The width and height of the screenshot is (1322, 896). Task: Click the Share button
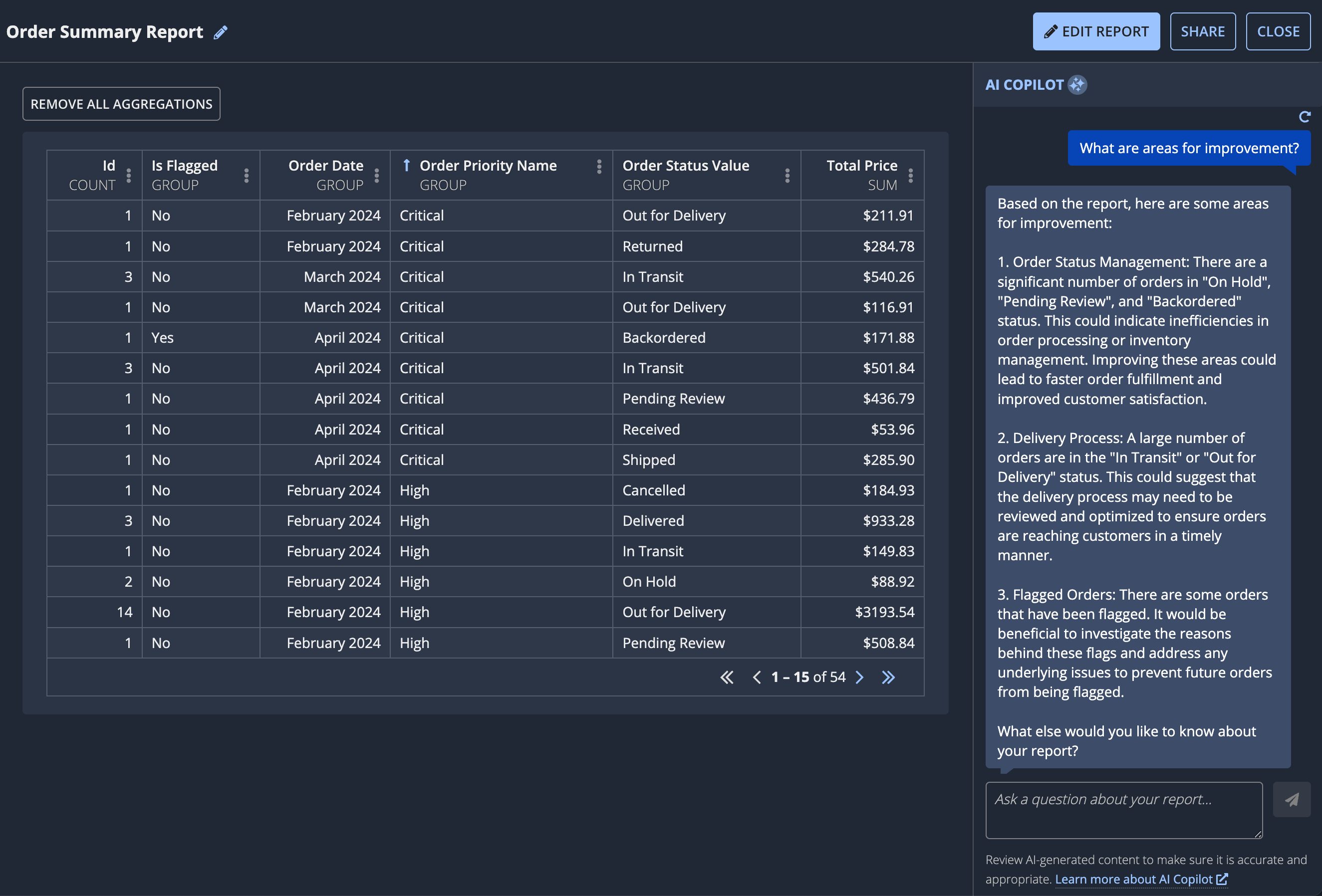click(x=1203, y=31)
